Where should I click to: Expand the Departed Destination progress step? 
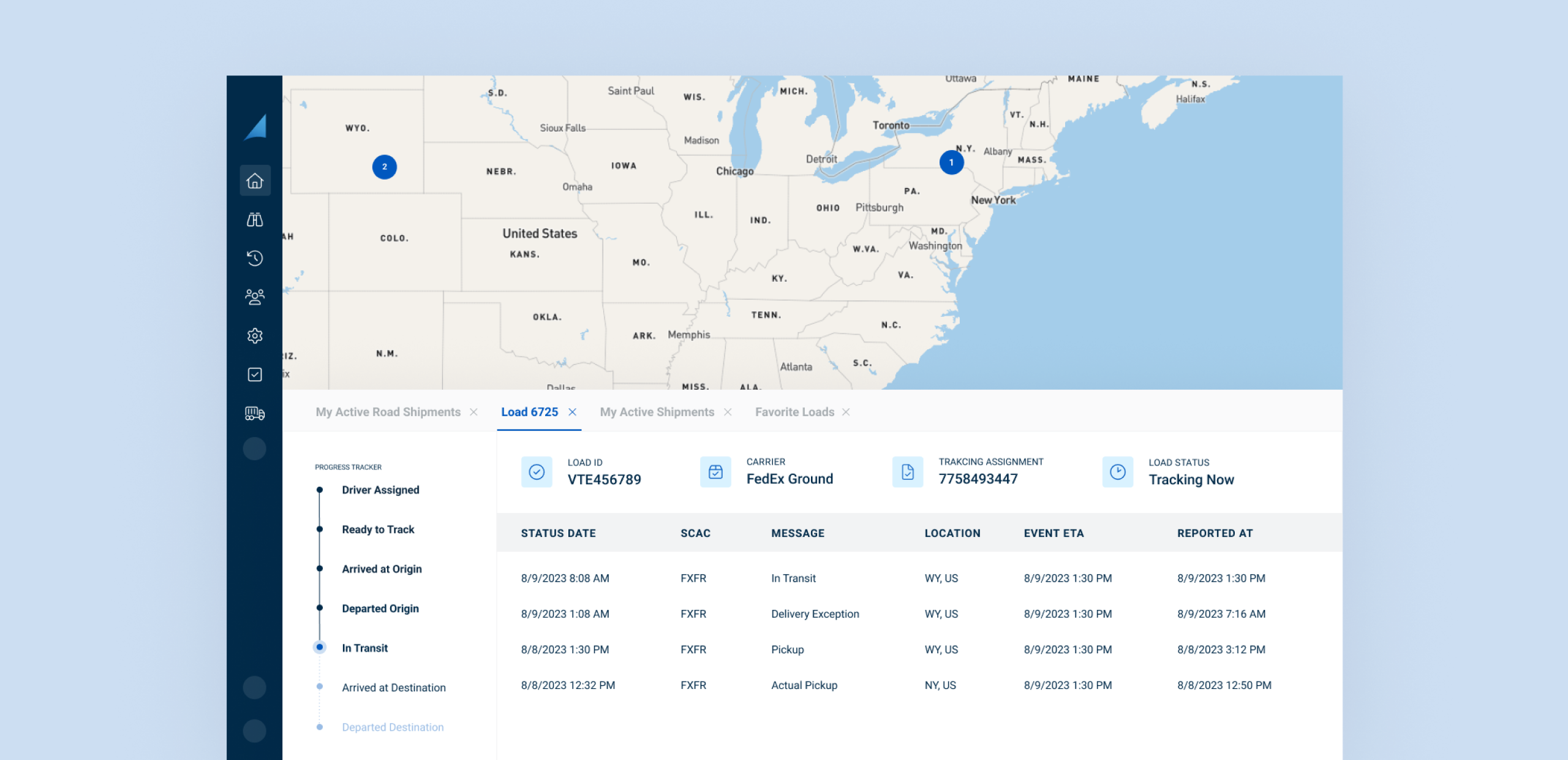pyautogui.click(x=392, y=727)
